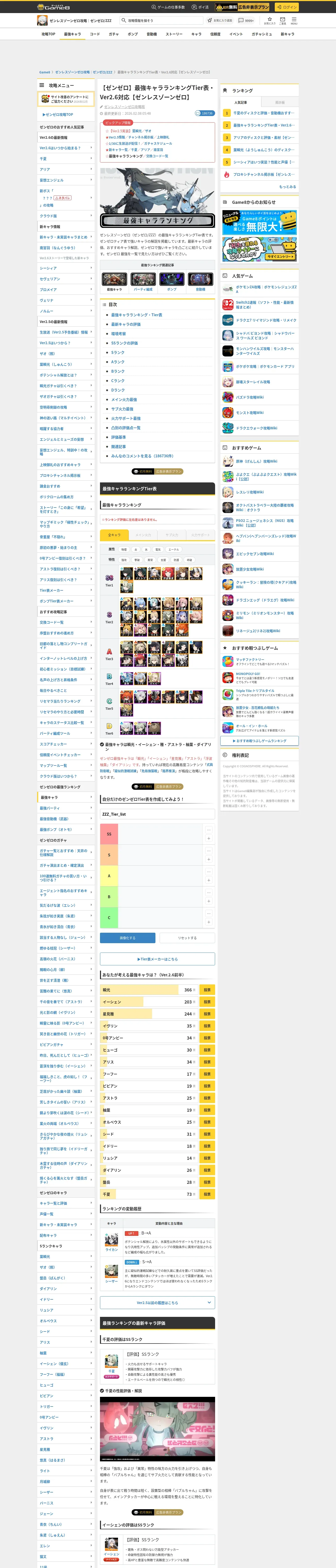Select トリガー character icon in Tier2
Screen dimensions: 336x1568
[127, 604]
